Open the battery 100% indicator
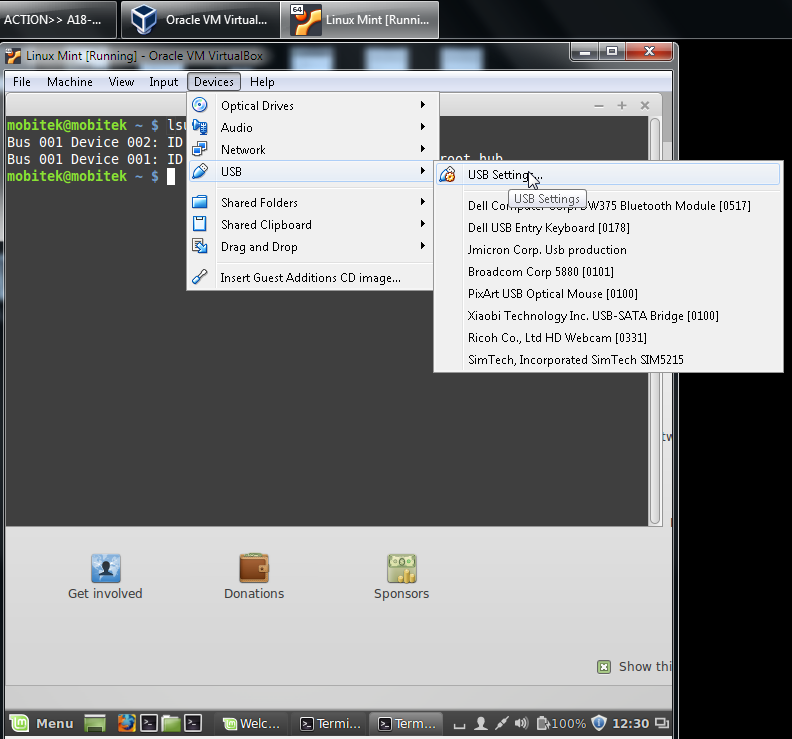 coord(562,723)
